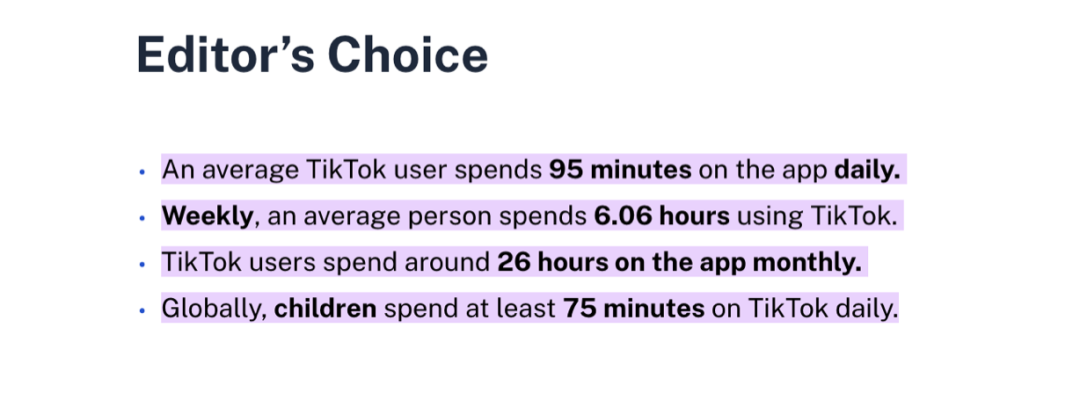Click the bold word "children"
Screen dimensions: 1080x415
[x=325, y=309]
